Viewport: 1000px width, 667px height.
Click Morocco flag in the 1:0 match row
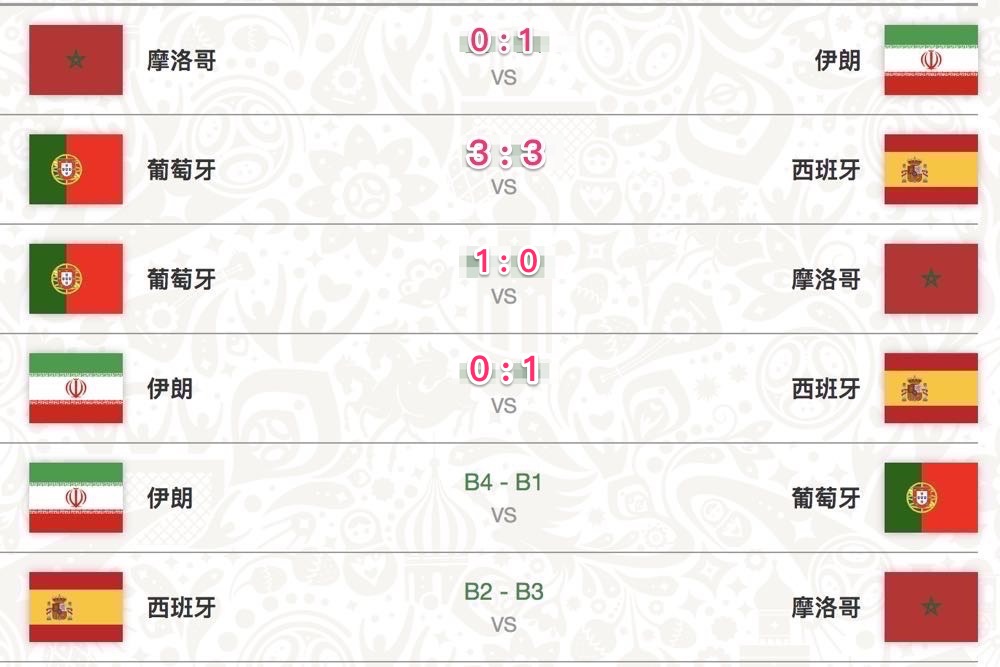pyautogui.click(x=931, y=279)
